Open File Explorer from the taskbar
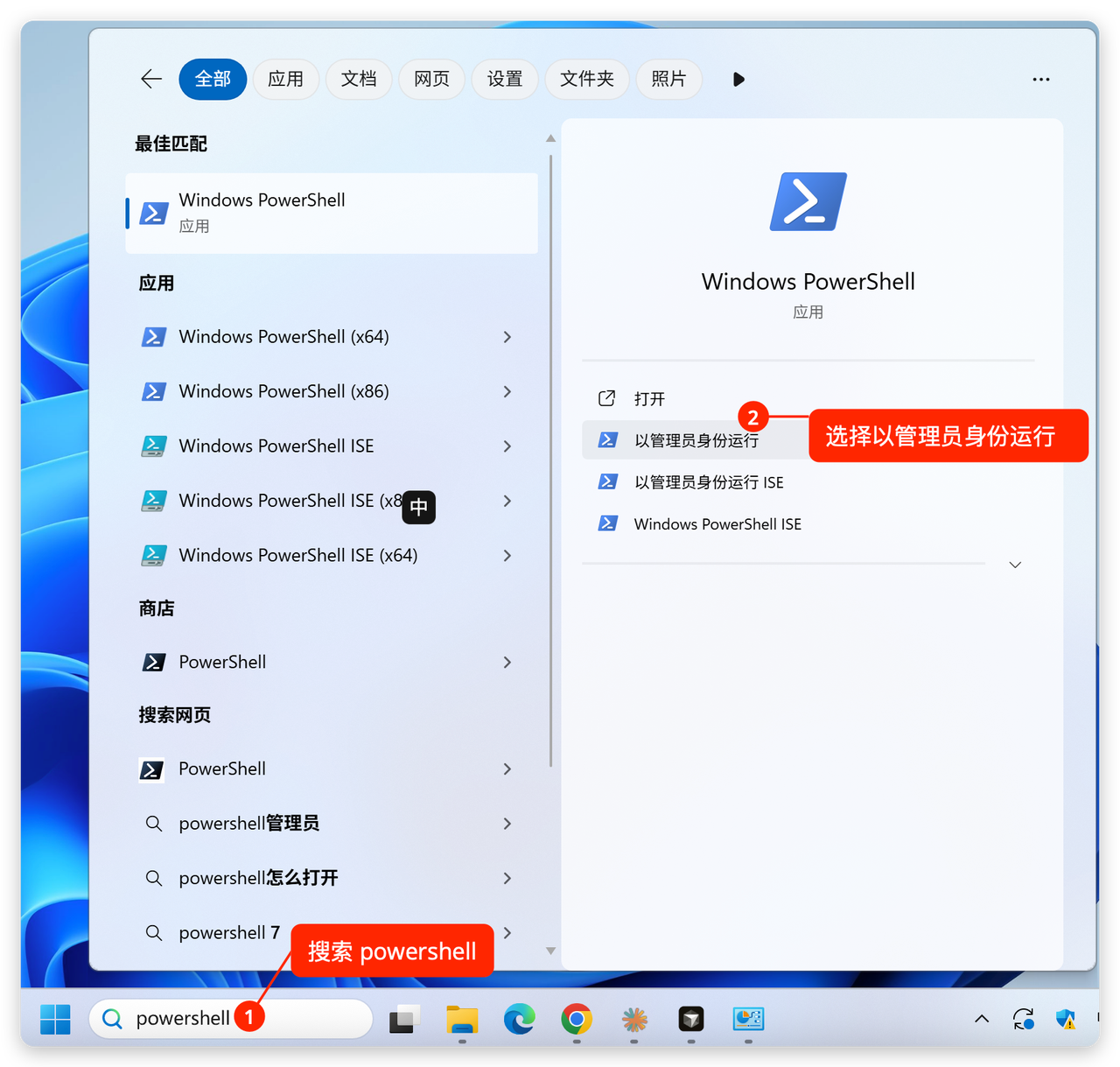 pyautogui.click(x=462, y=1019)
